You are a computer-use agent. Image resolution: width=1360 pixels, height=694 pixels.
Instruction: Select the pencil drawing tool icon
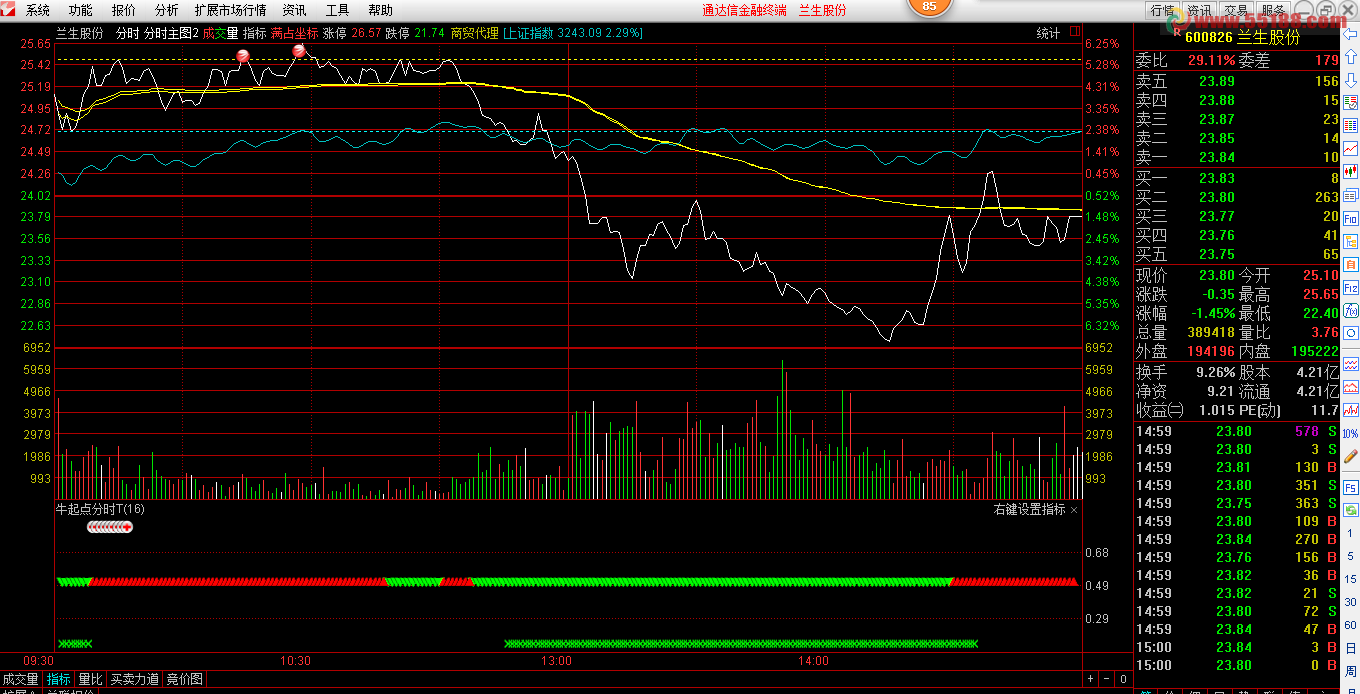click(1350, 455)
